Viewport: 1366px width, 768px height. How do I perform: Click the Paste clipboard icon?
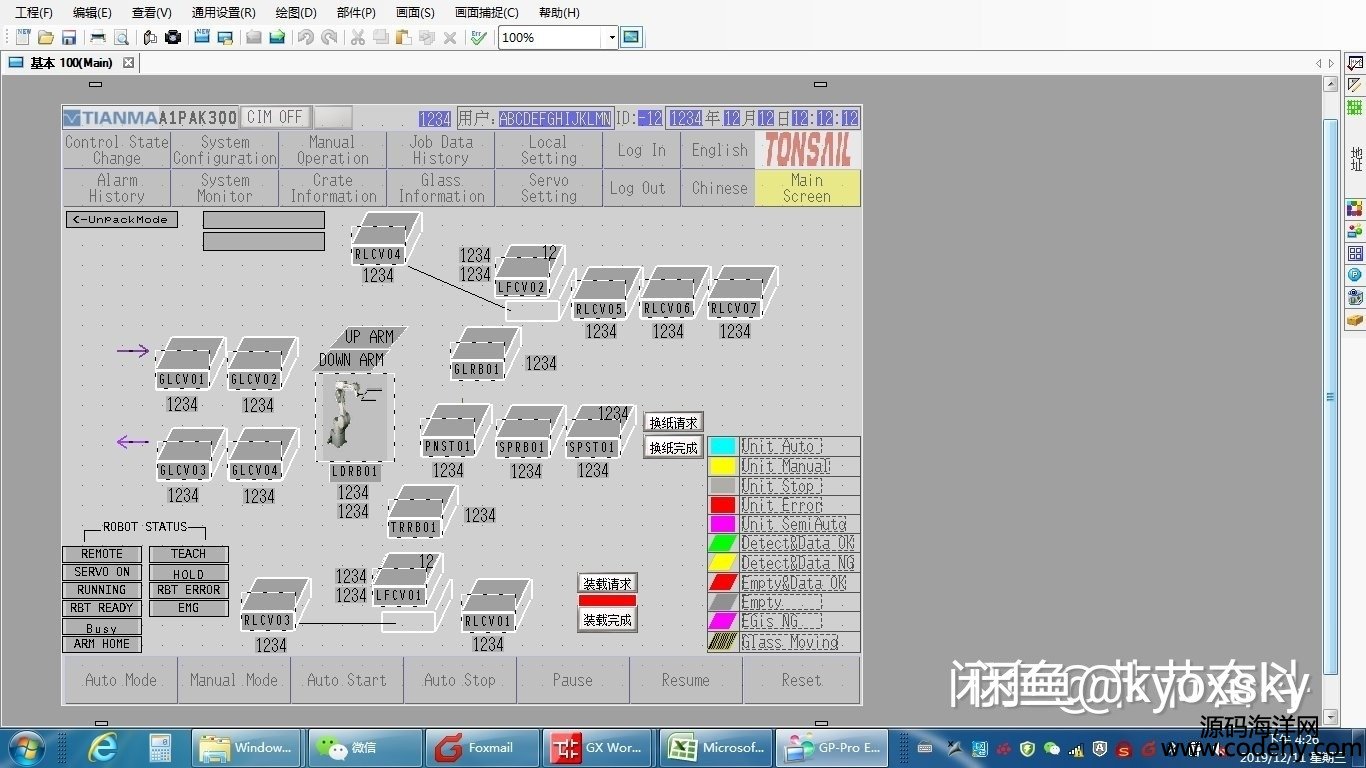point(403,37)
